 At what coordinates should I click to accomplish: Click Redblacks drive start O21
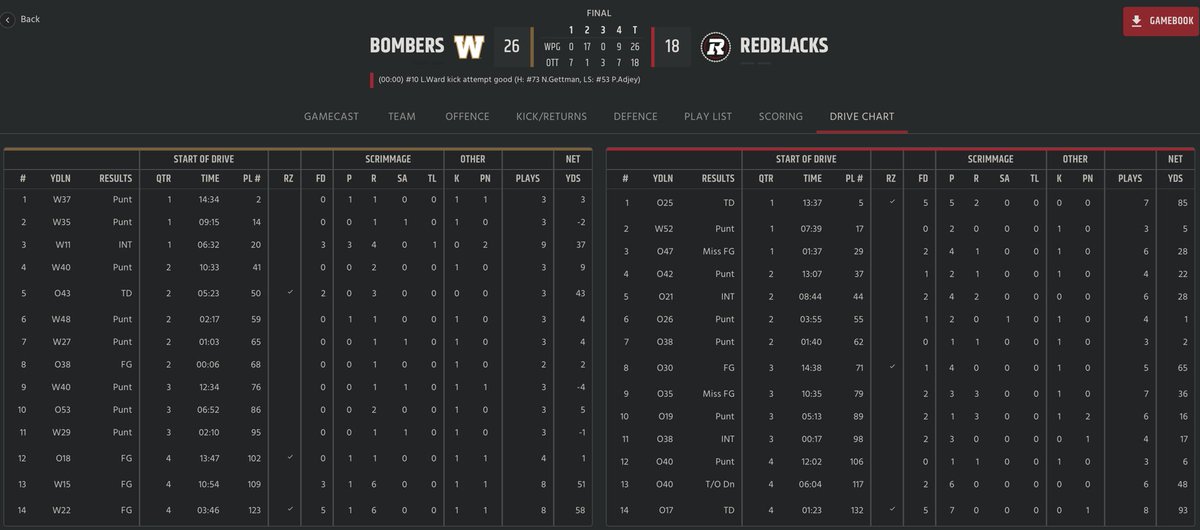click(663, 297)
